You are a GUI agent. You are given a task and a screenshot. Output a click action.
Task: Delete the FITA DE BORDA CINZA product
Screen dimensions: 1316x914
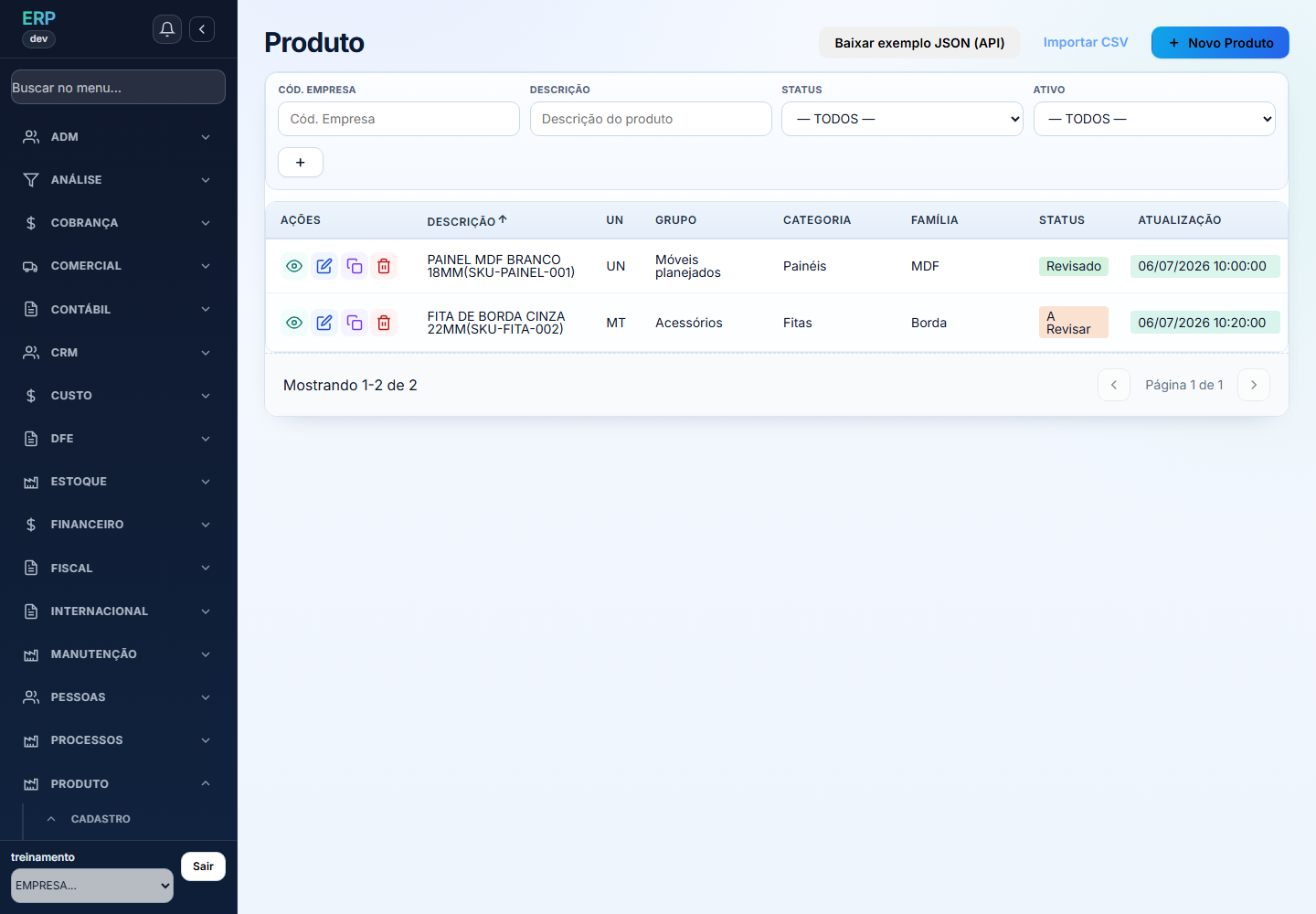click(x=384, y=323)
